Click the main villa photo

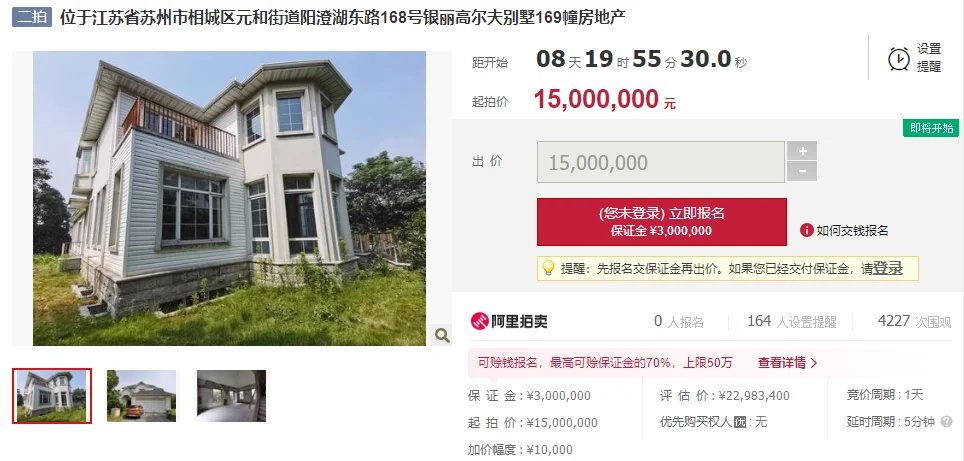229,198
